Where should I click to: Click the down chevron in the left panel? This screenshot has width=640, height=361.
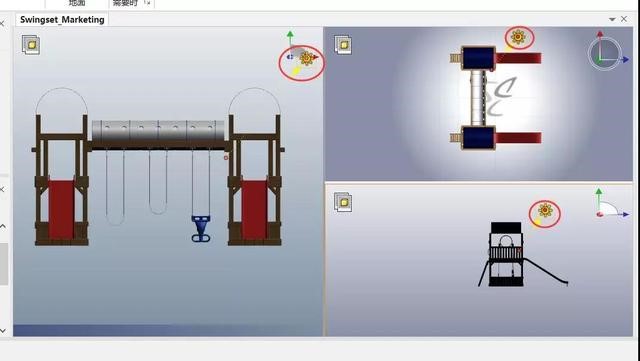pyautogui.click(x=3, y=330)
